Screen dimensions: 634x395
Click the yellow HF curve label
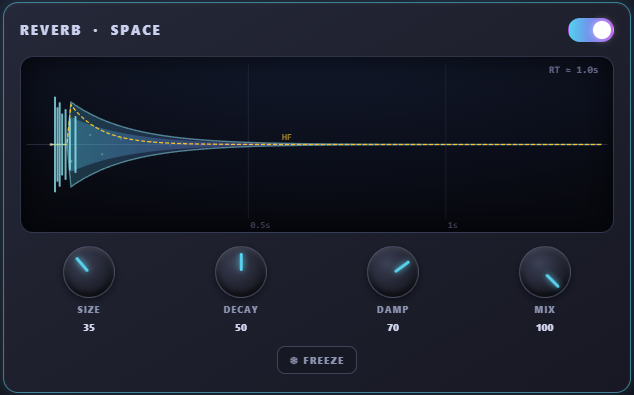click(287, 137)
